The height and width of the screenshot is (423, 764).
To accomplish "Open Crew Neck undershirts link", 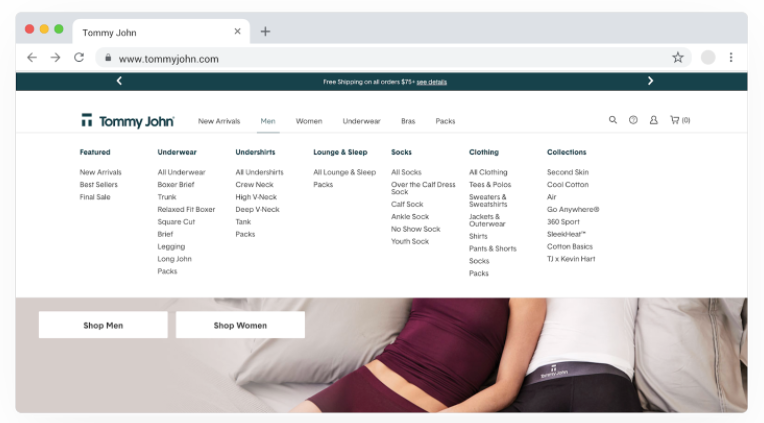I will pyautogui.click(x=254, y=185).
